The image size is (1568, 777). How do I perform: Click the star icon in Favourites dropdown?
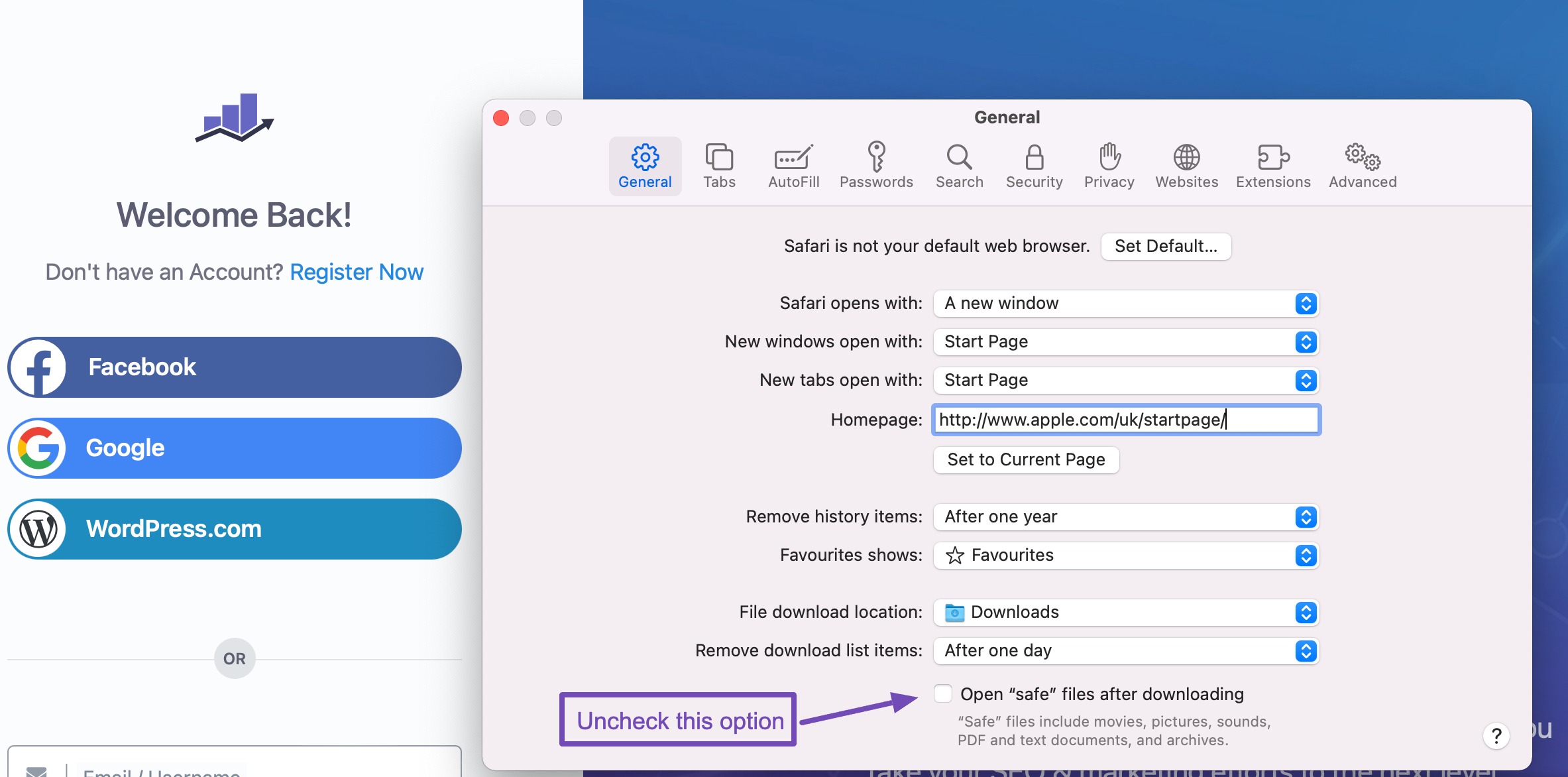click(x=954, y=556)
